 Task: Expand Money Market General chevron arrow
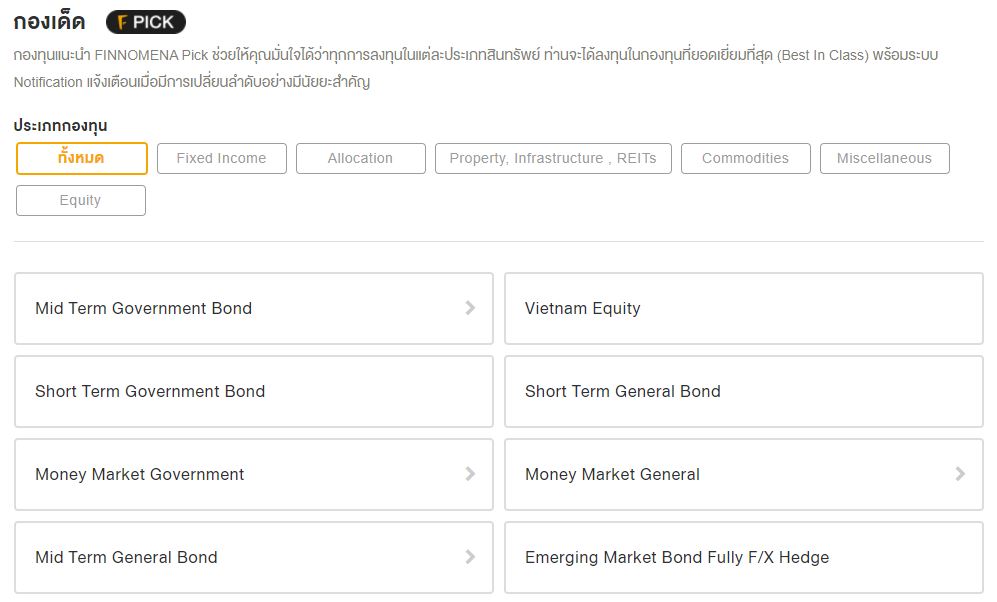coord(960,474)
